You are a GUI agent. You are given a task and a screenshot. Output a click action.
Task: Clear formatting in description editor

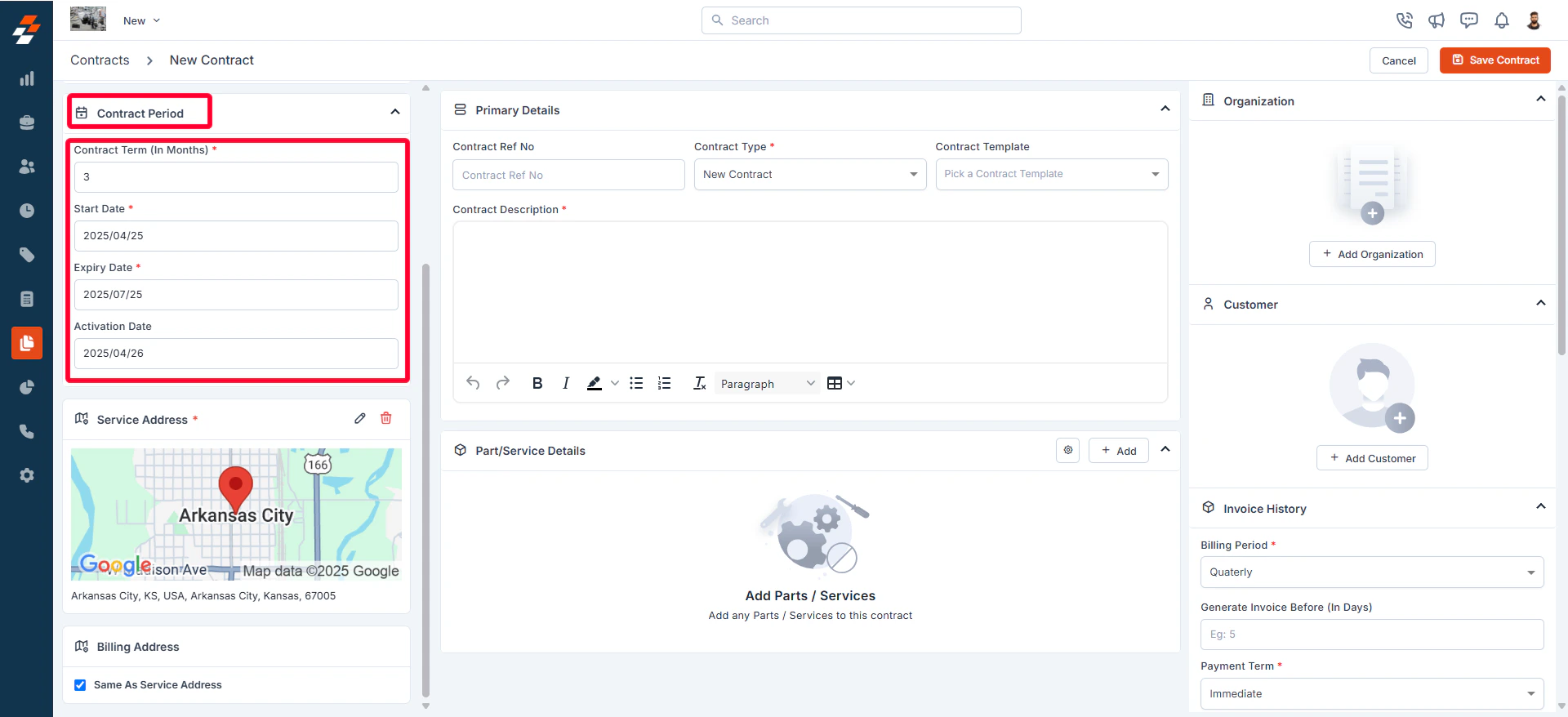(700, 383)
